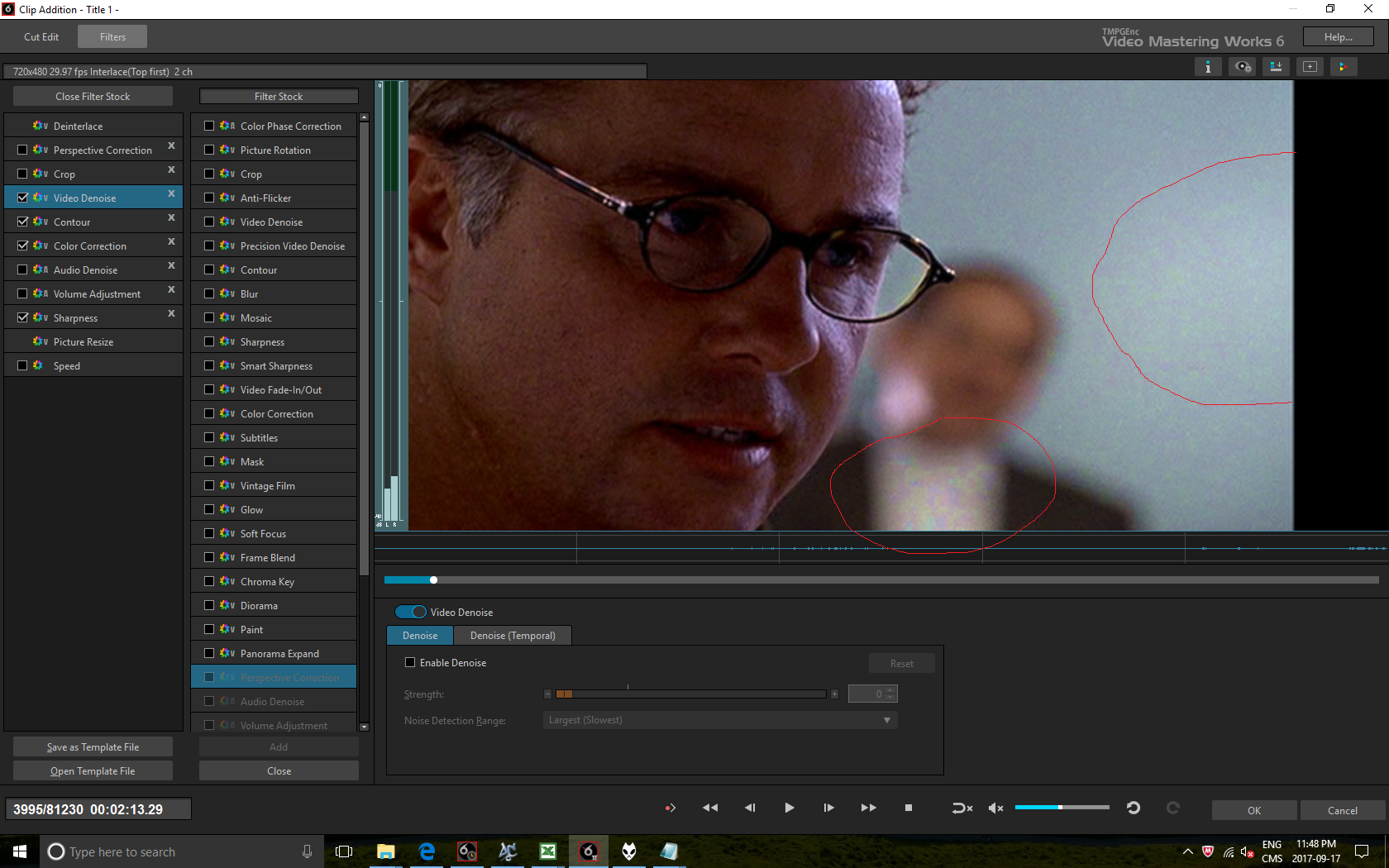Disable the applied Video Denoise filter checkbox
1389x868 pixels.
pyautogui.click(x=22, y=198)
